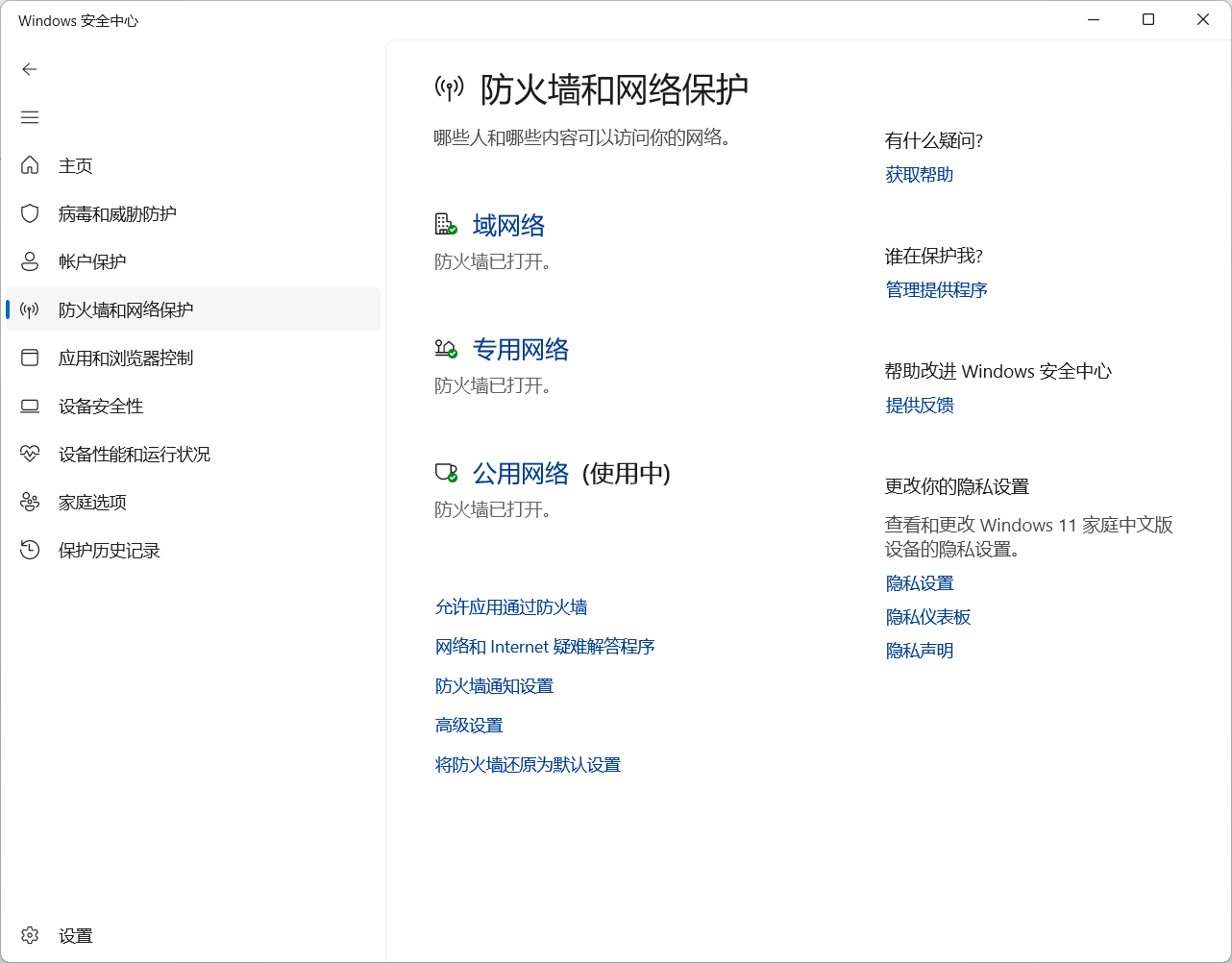Image resolution: width=1232 pixels, height=963 pixels.
Task: Click 允许应用通过防火墙 link
Action: click(x=510, y=607)
